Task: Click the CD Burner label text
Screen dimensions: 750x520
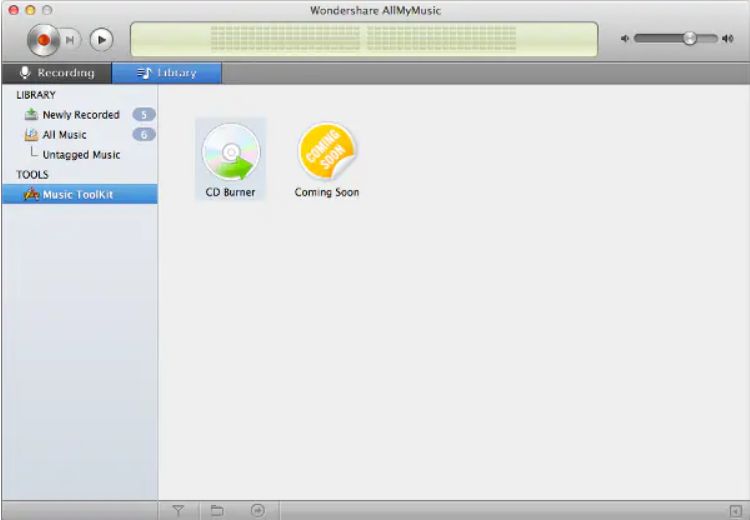Action: (x=231, y=192)
